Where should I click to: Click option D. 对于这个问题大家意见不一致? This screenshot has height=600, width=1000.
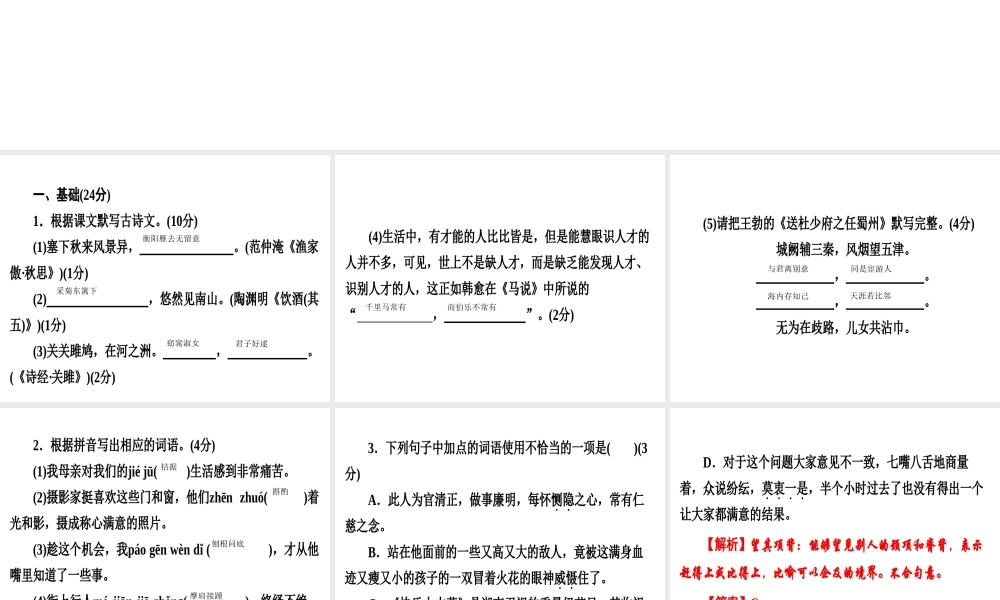836,462
